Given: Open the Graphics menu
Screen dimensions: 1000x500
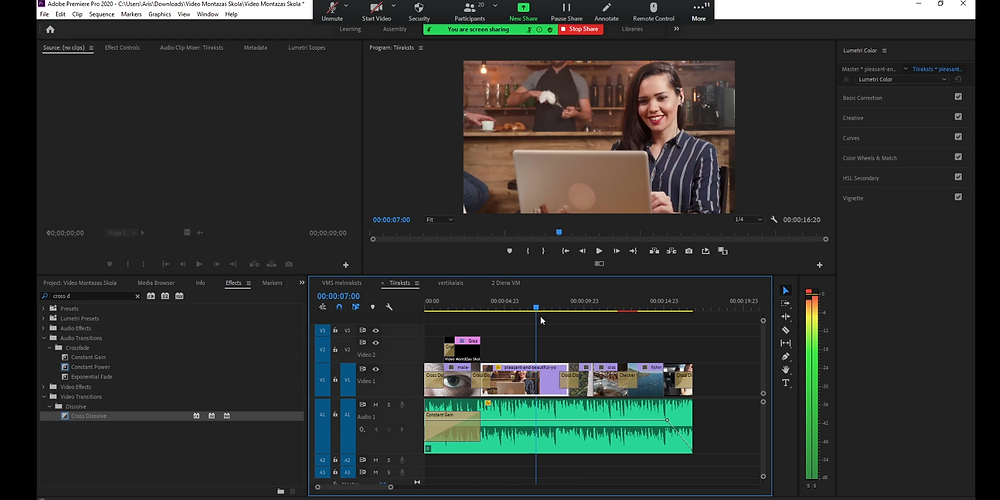Looking at the screenshot, I should pos(159,14).
